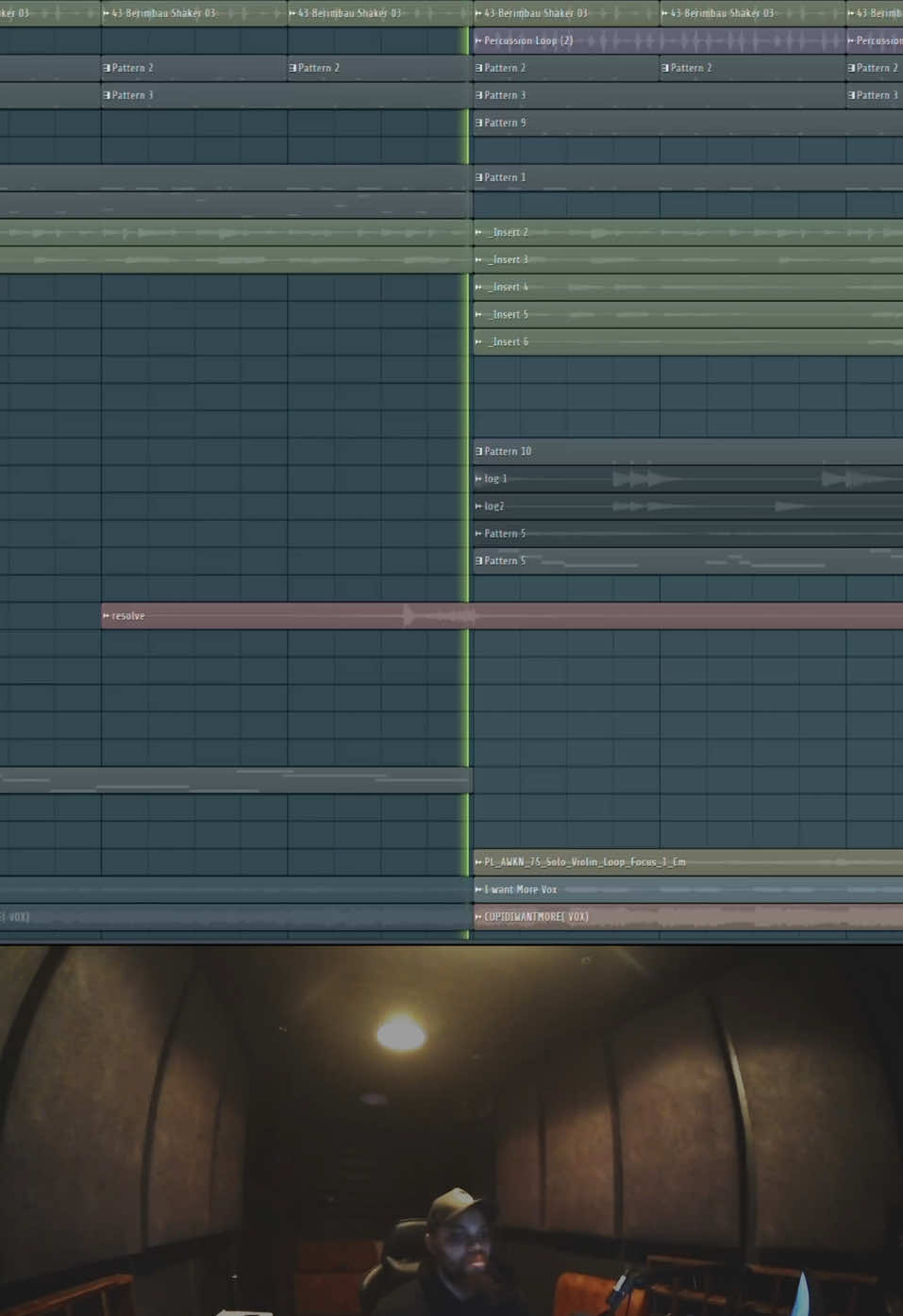Click the clip icon on the Solo Violin loop
Image resolution: width=903 pixels, height=1316 pixels.
click(479, 861)
